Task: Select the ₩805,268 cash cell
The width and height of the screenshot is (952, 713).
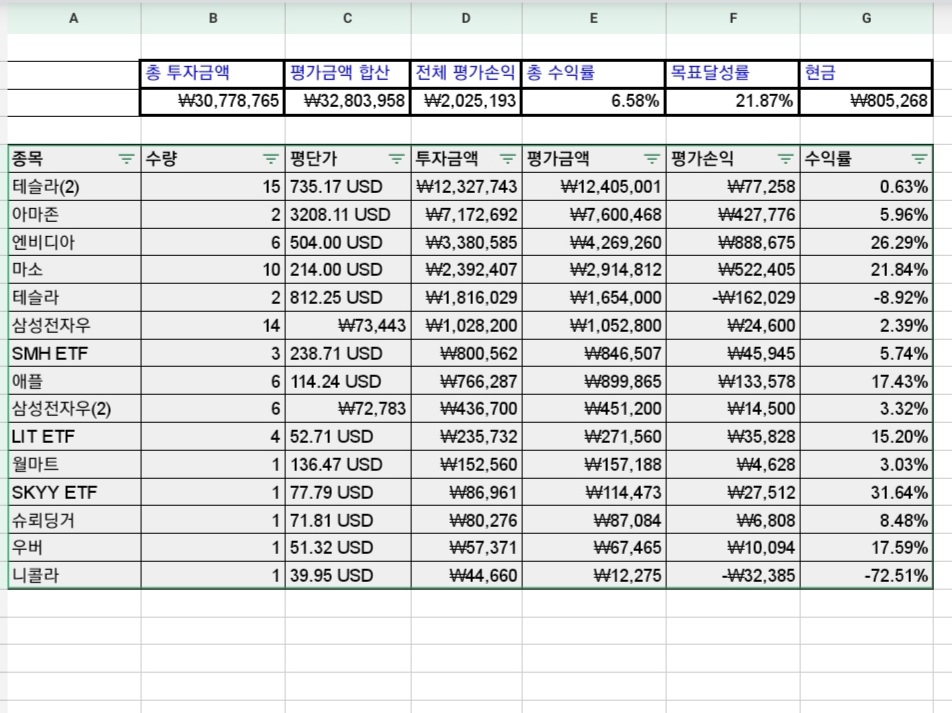Action: (866, 101)
